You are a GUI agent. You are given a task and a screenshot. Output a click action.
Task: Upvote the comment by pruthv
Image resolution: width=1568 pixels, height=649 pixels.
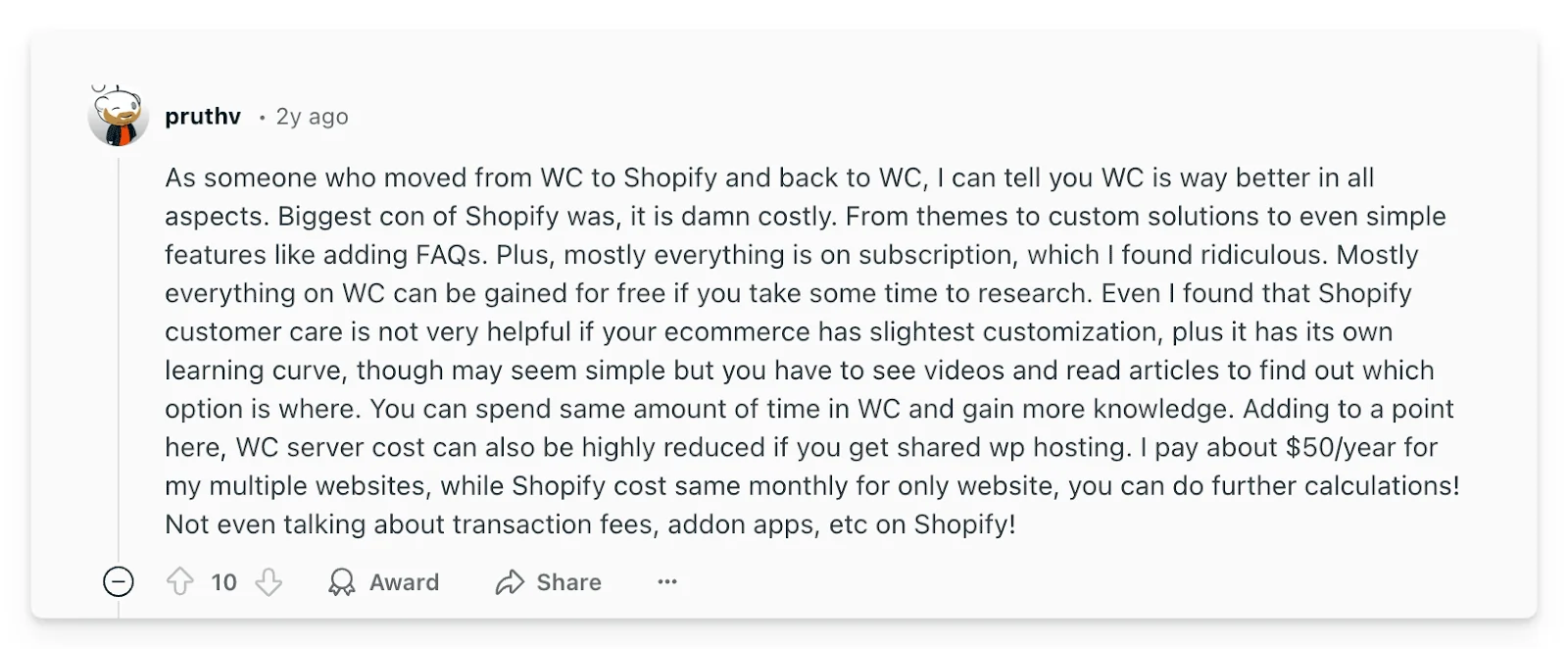click(180, 582)
